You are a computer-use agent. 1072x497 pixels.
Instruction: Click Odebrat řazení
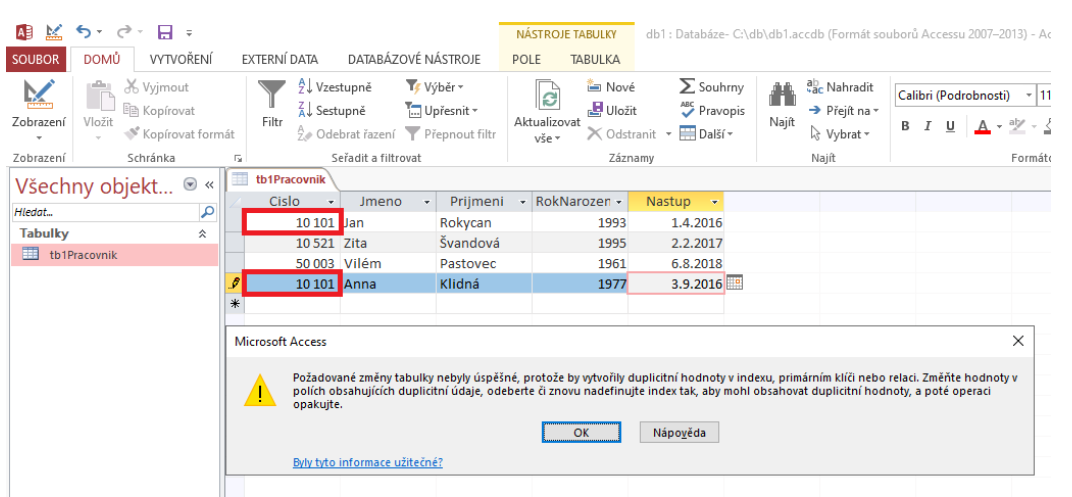346,134
